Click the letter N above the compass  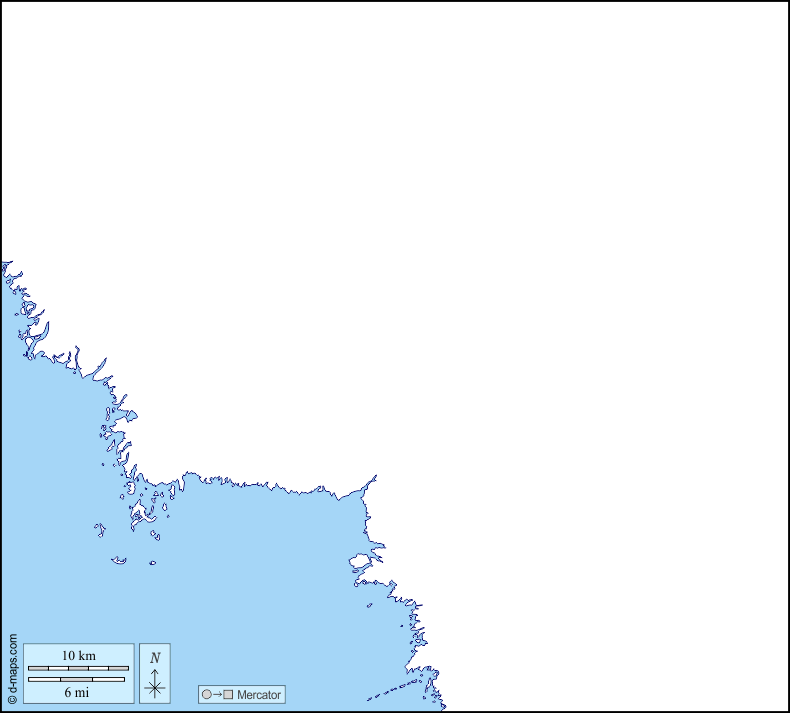click(154, 658)
